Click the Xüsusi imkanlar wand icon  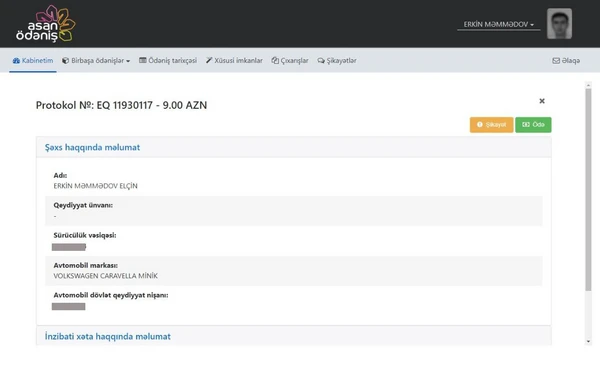pyautogui.click(x=209, y=60)
